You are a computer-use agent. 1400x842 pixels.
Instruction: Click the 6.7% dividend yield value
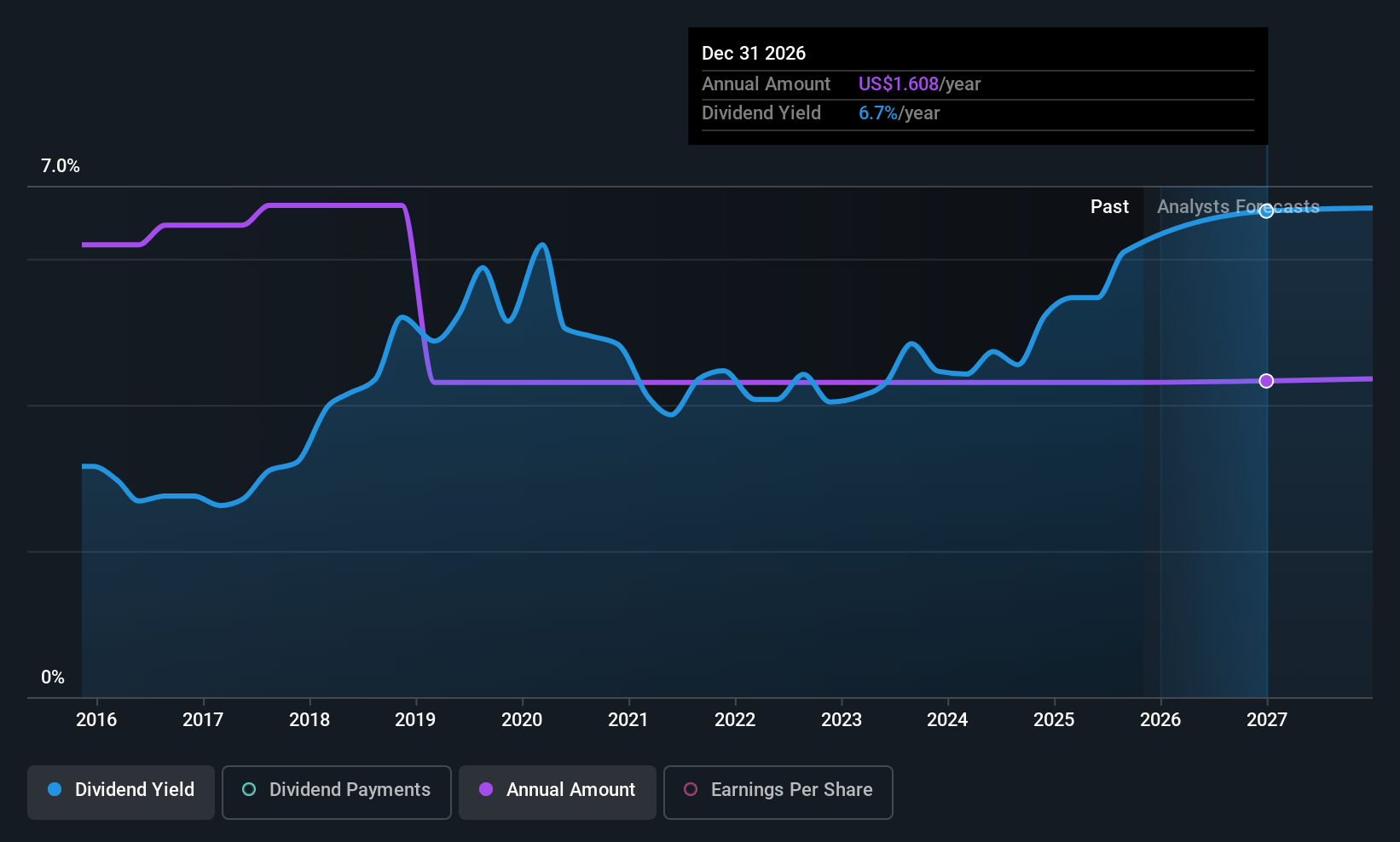pyautogui.click(x=878, y=112)
